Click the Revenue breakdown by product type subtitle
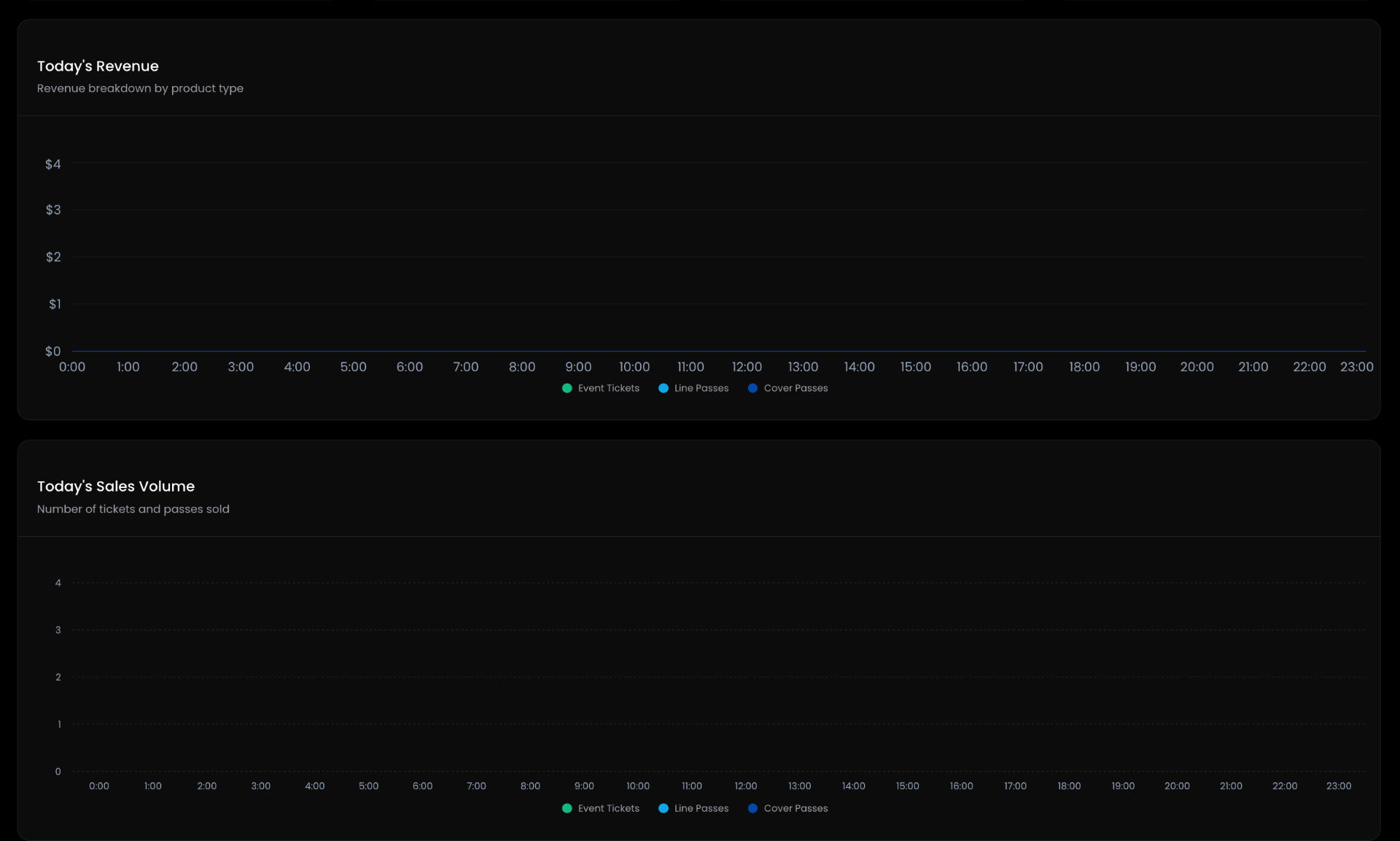Viewport: 1400px width, 841px height. 140,88
